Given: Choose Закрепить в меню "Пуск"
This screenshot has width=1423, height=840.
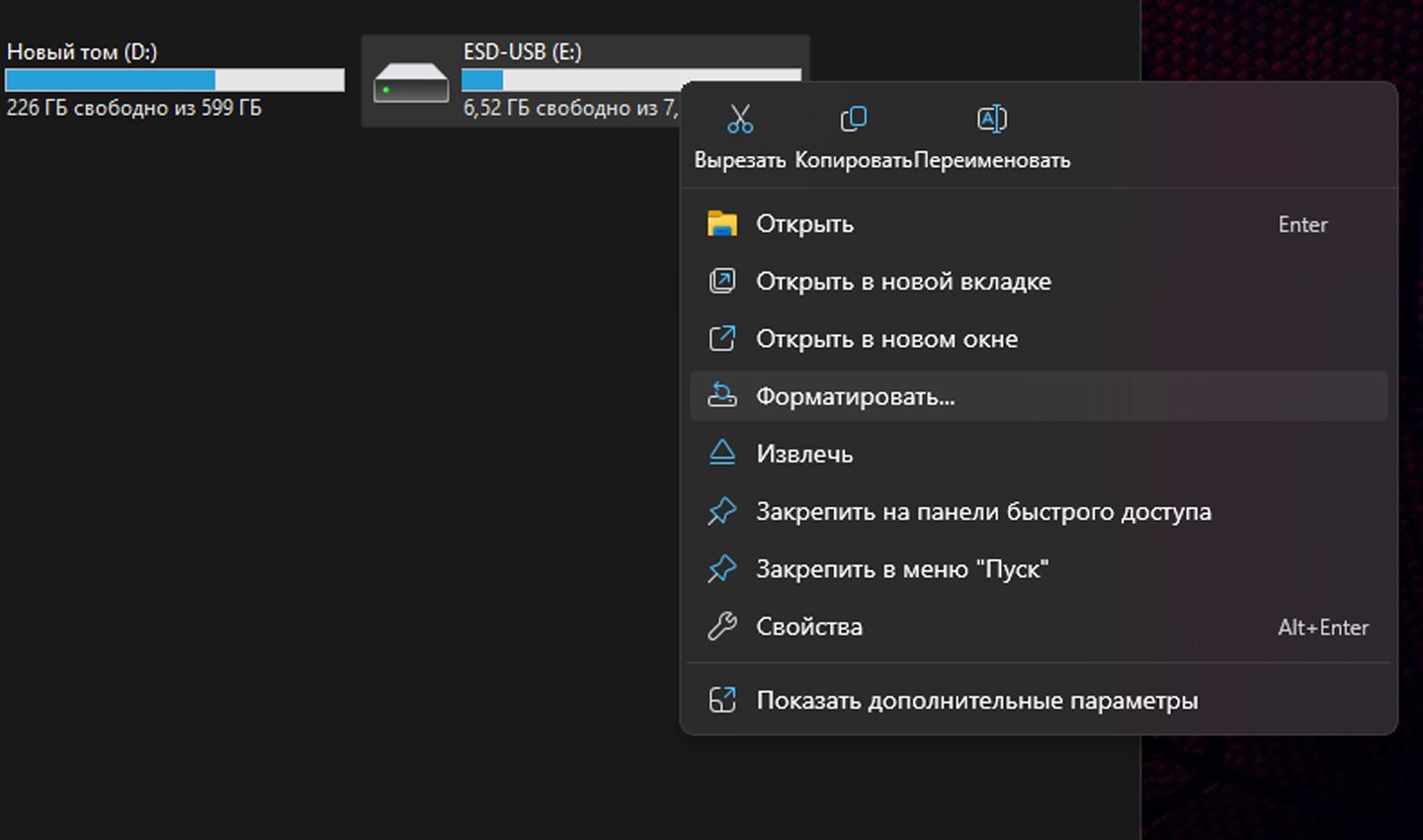Looking at the screenshot, I should [1039, 568].
